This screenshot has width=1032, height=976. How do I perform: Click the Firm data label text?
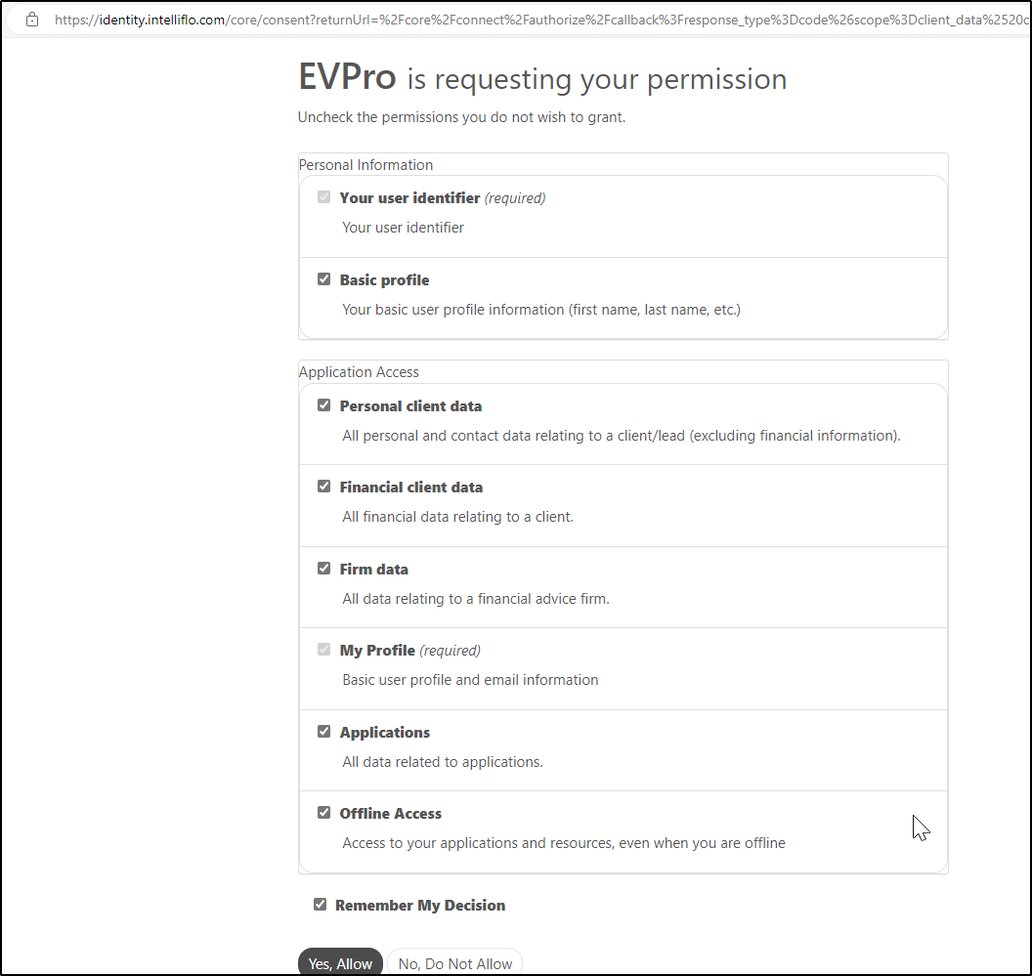coord(374,568)
